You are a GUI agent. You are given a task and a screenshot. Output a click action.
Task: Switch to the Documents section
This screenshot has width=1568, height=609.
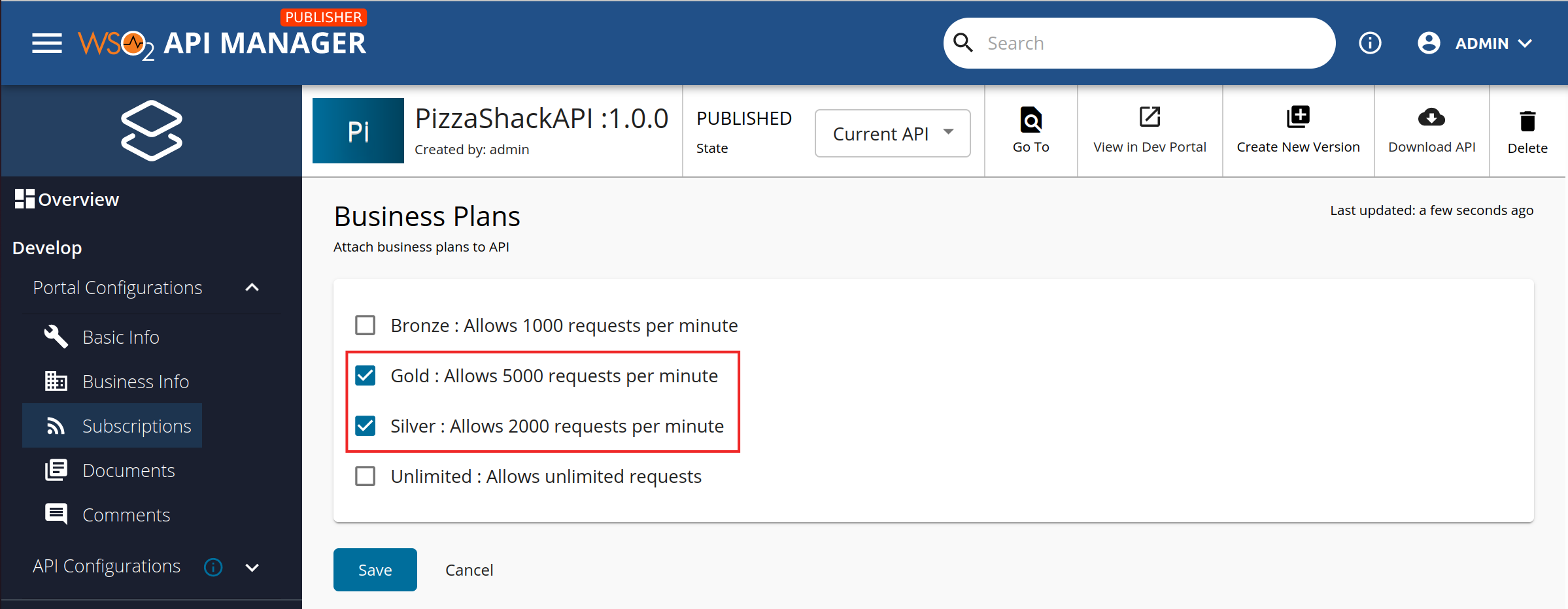point(128,470)
